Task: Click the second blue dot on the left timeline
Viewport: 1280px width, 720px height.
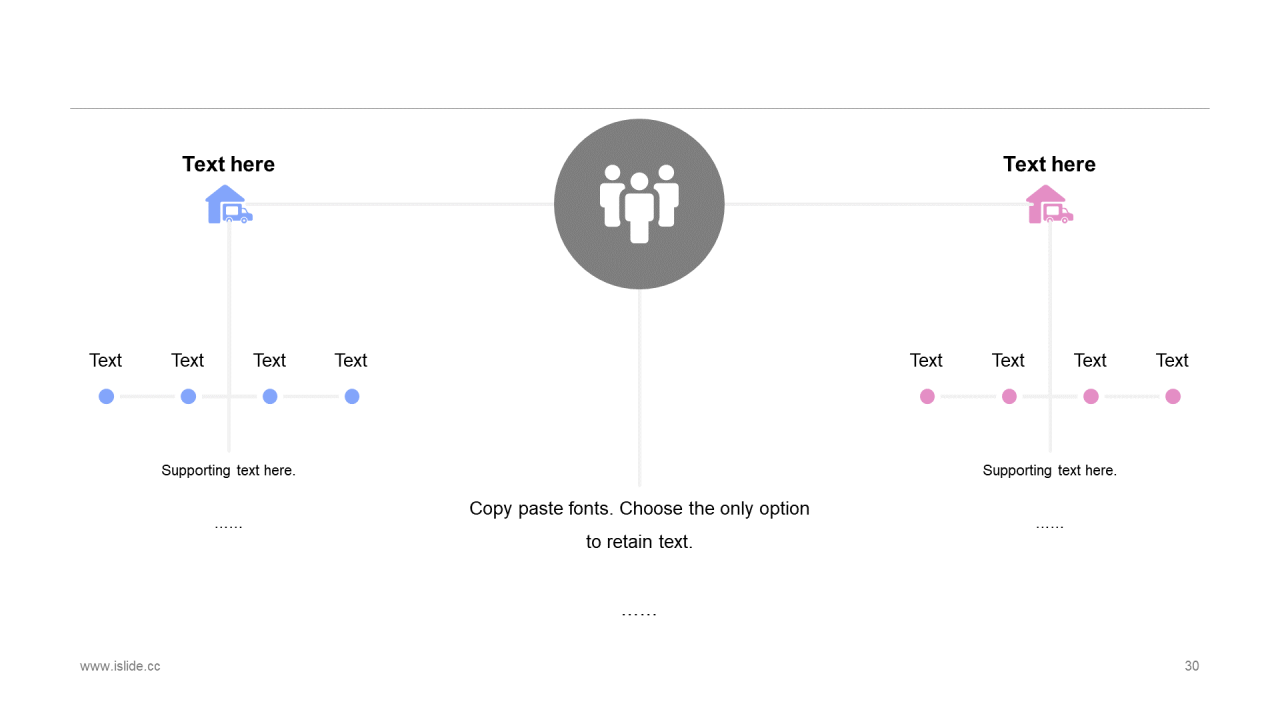Action: 188,396
